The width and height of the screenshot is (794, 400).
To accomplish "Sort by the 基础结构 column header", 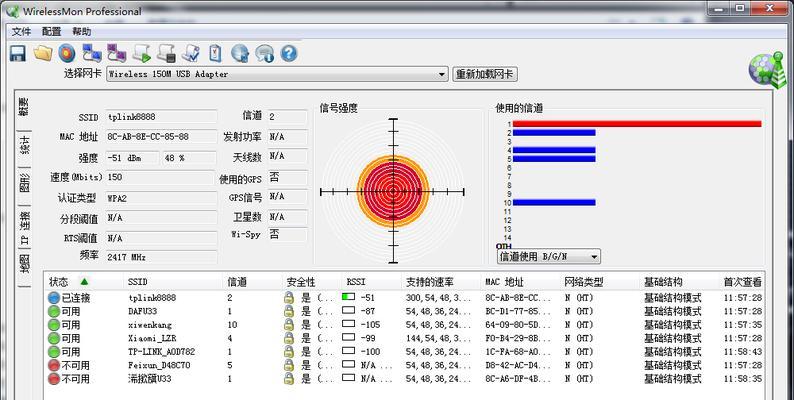I will pos(663,282).
